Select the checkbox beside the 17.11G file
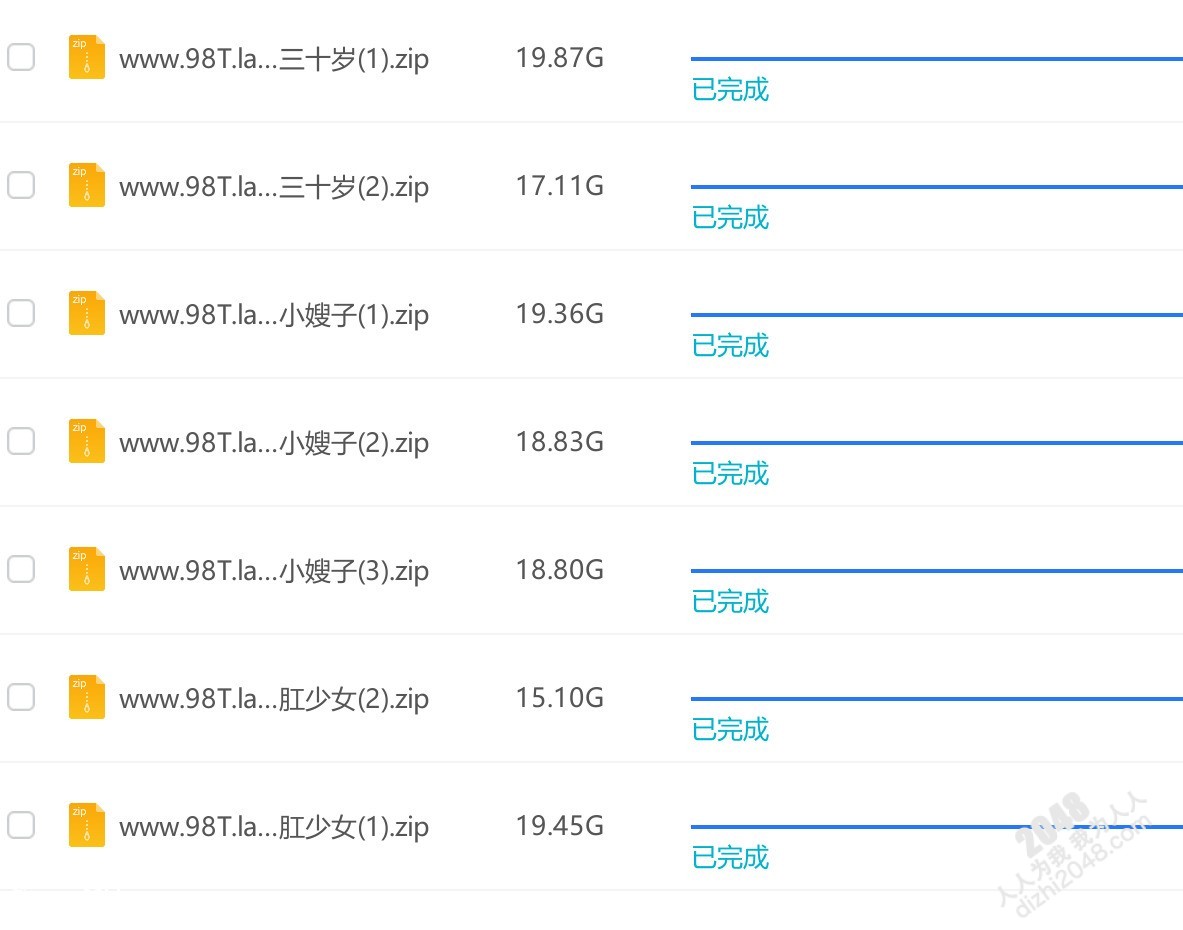Viewport: 1183px width, 930px height. click(x=21, y=185)
